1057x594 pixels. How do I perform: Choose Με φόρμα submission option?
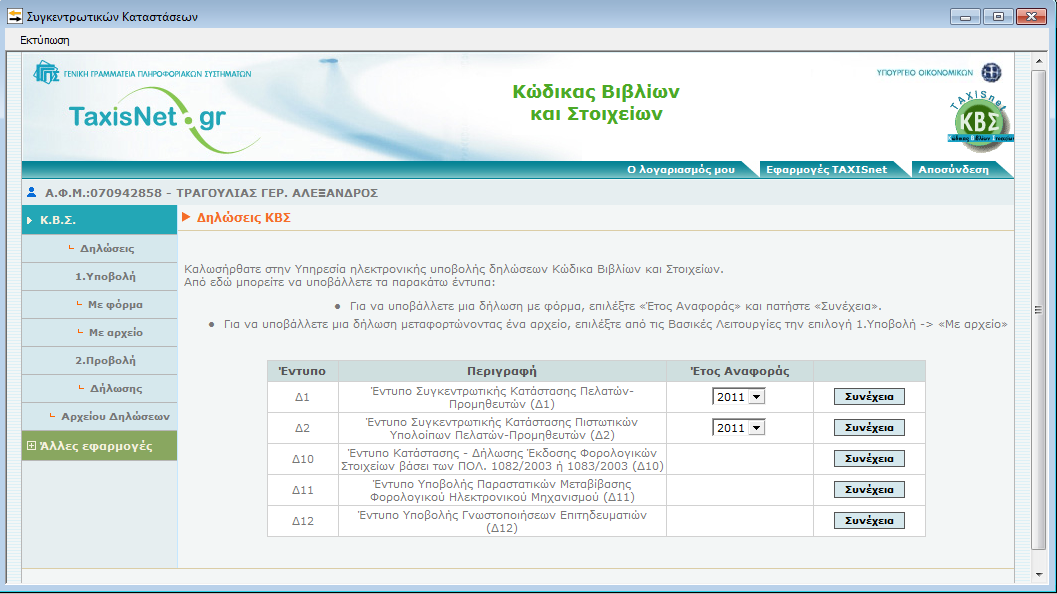click(x=115, y=305)
